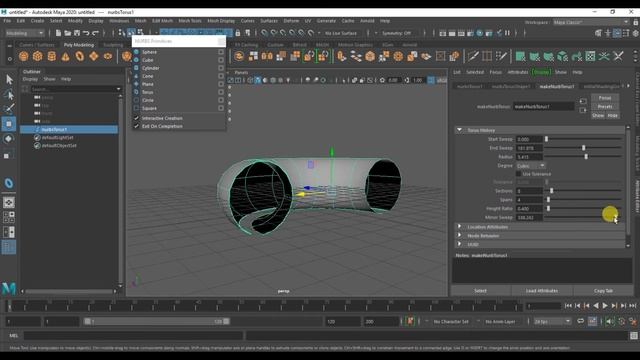Select the polygon cylinder shelf icon
The image size is (640, 360).
click(x=51, y=56)
